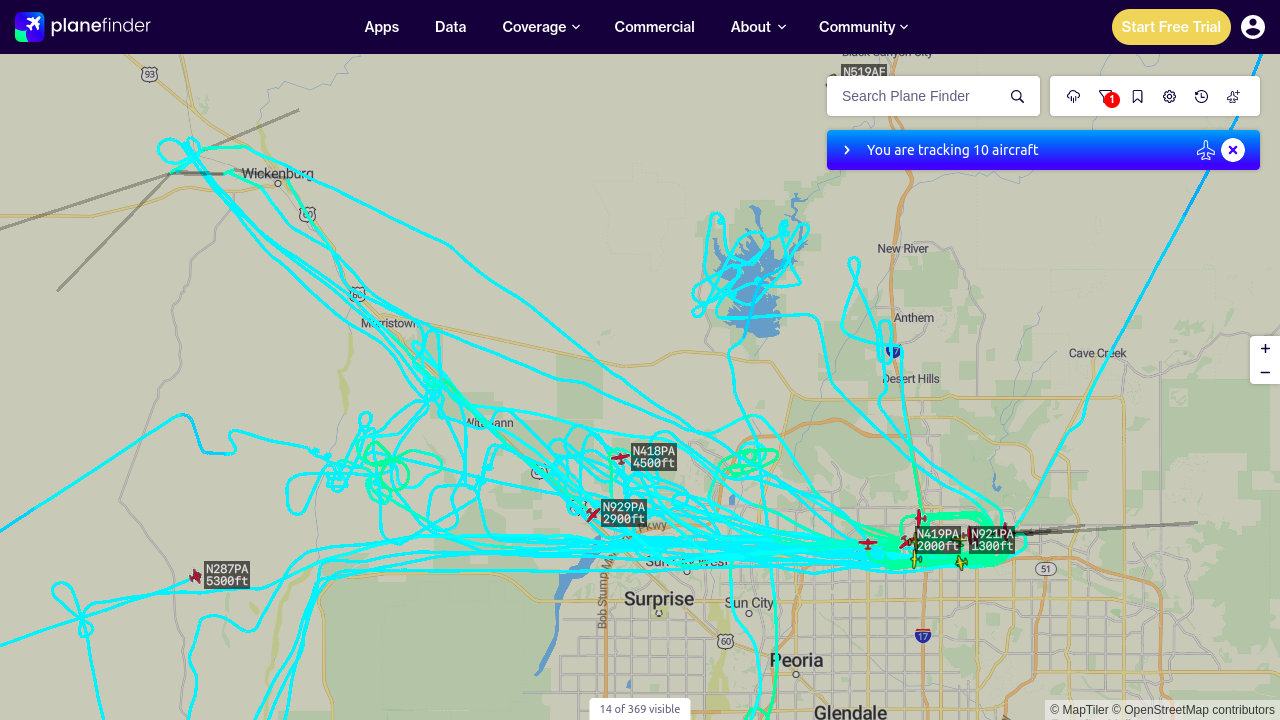Open the About dropdown menu
This screenshot has height=720, width=1280.
click(758, 27)
